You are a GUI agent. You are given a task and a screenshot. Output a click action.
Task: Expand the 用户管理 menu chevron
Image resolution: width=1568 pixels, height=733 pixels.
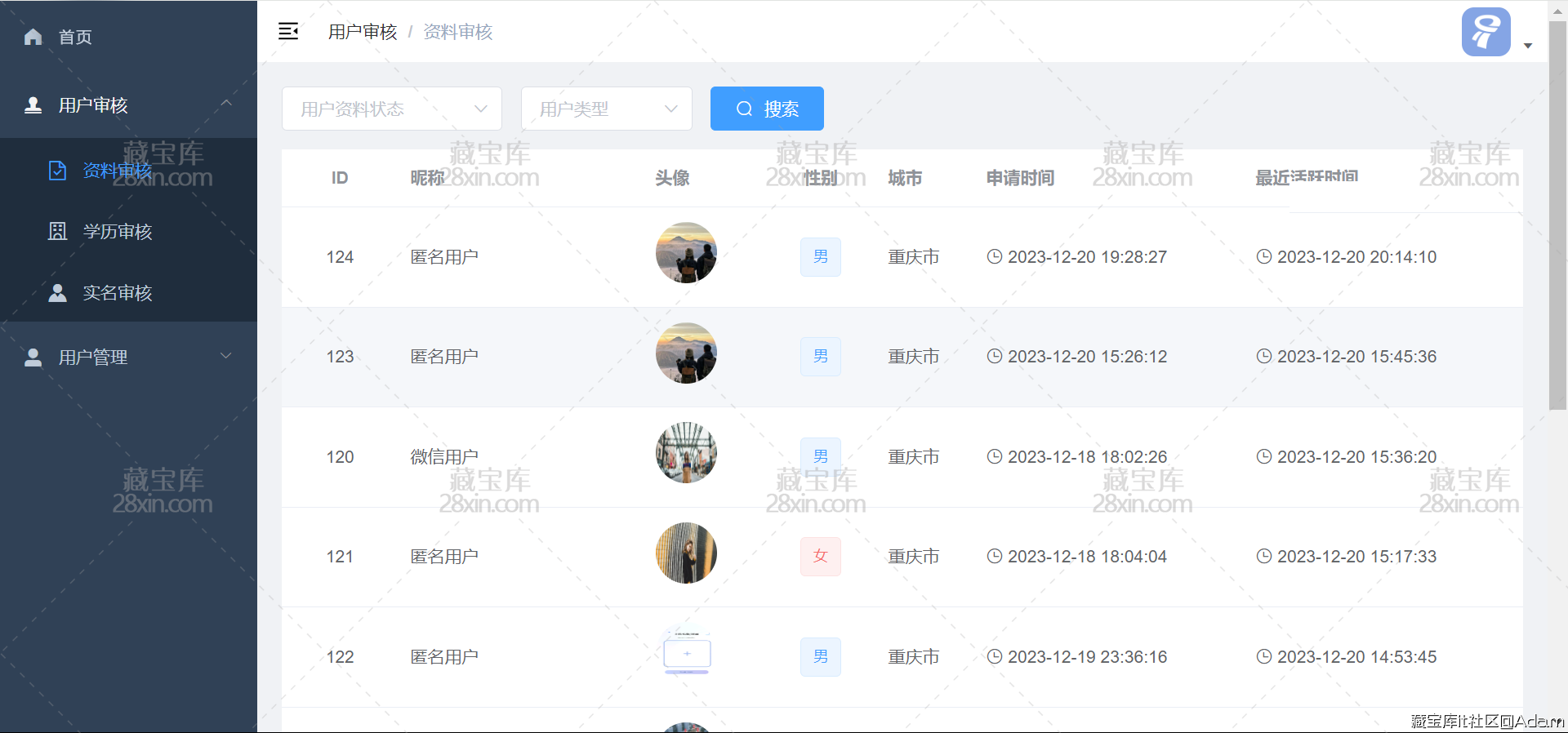point(226,356)
